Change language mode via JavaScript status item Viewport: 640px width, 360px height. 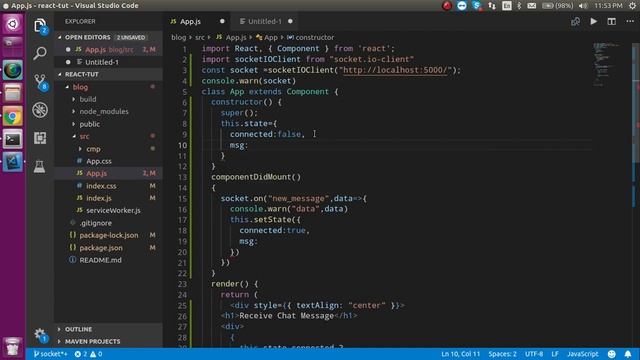coord(582,354)
